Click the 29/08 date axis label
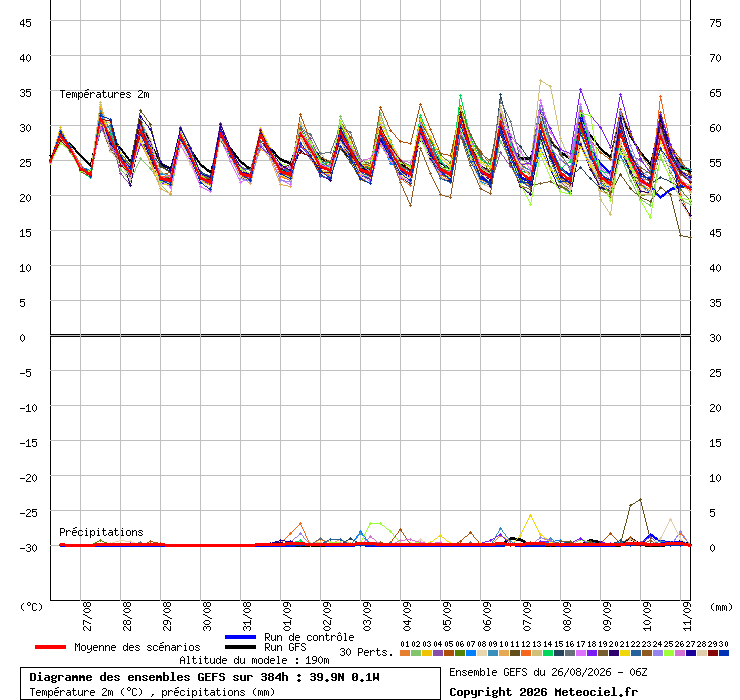The image size is (740, 700). point(167,616)
